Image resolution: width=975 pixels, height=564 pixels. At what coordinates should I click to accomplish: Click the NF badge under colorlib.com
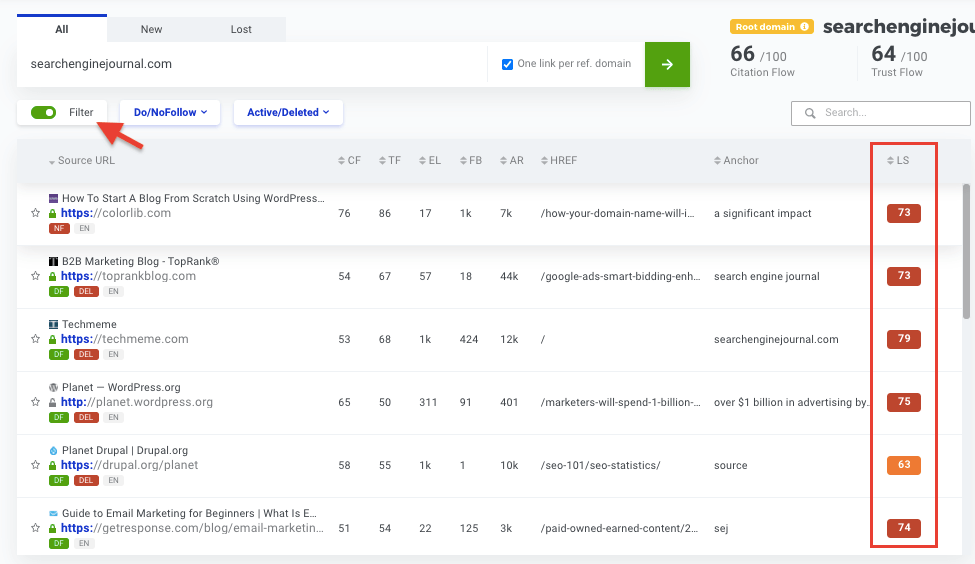tap(59, 228)
